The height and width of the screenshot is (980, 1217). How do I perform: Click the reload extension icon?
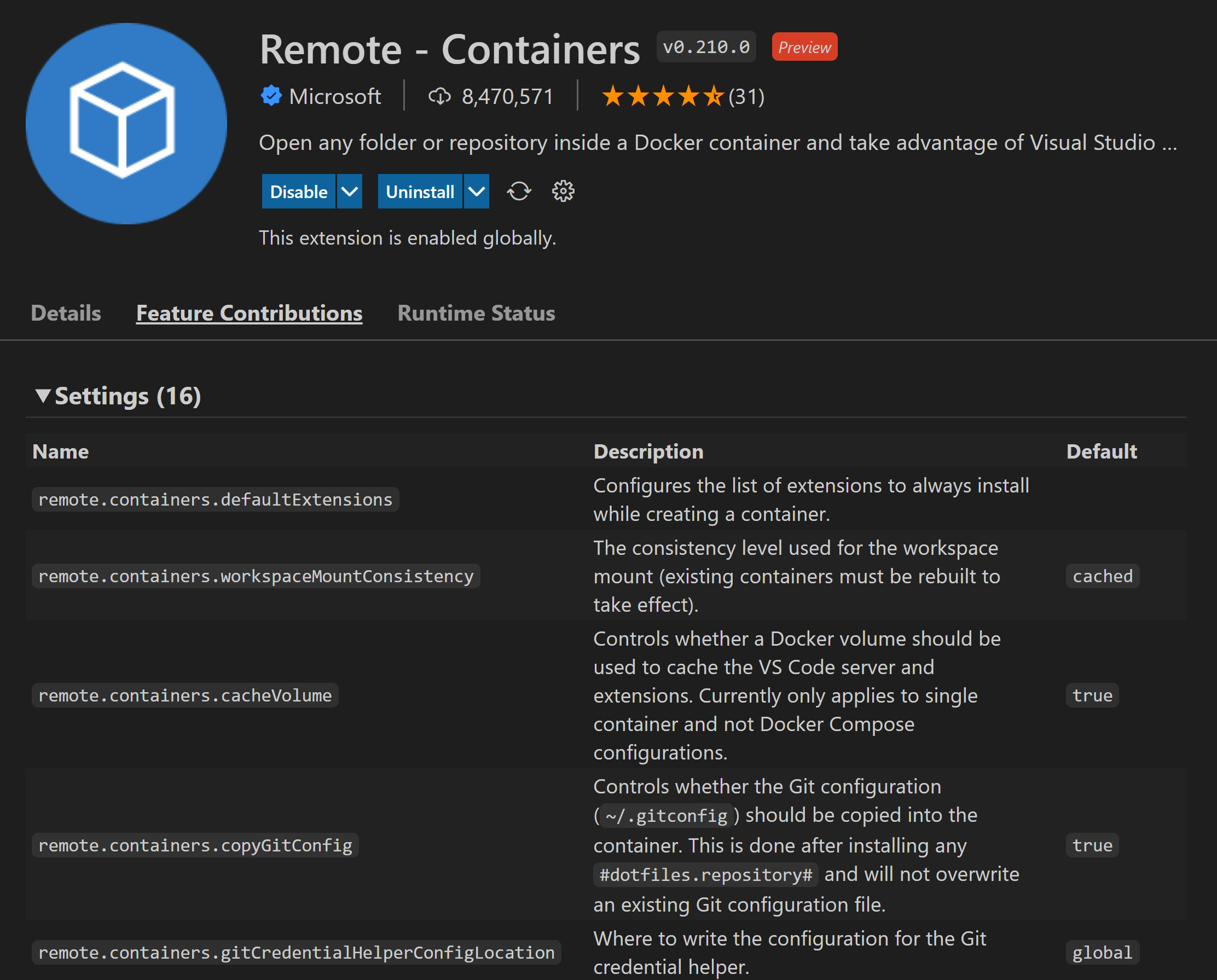[x=519, y=192]
